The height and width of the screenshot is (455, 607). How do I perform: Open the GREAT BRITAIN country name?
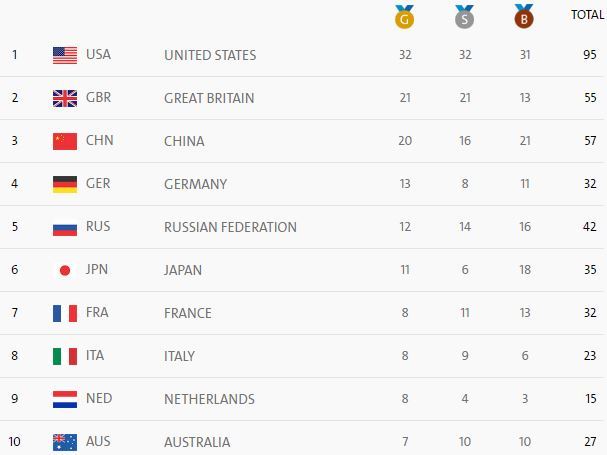pyautogui.click(x=209, y=98)
